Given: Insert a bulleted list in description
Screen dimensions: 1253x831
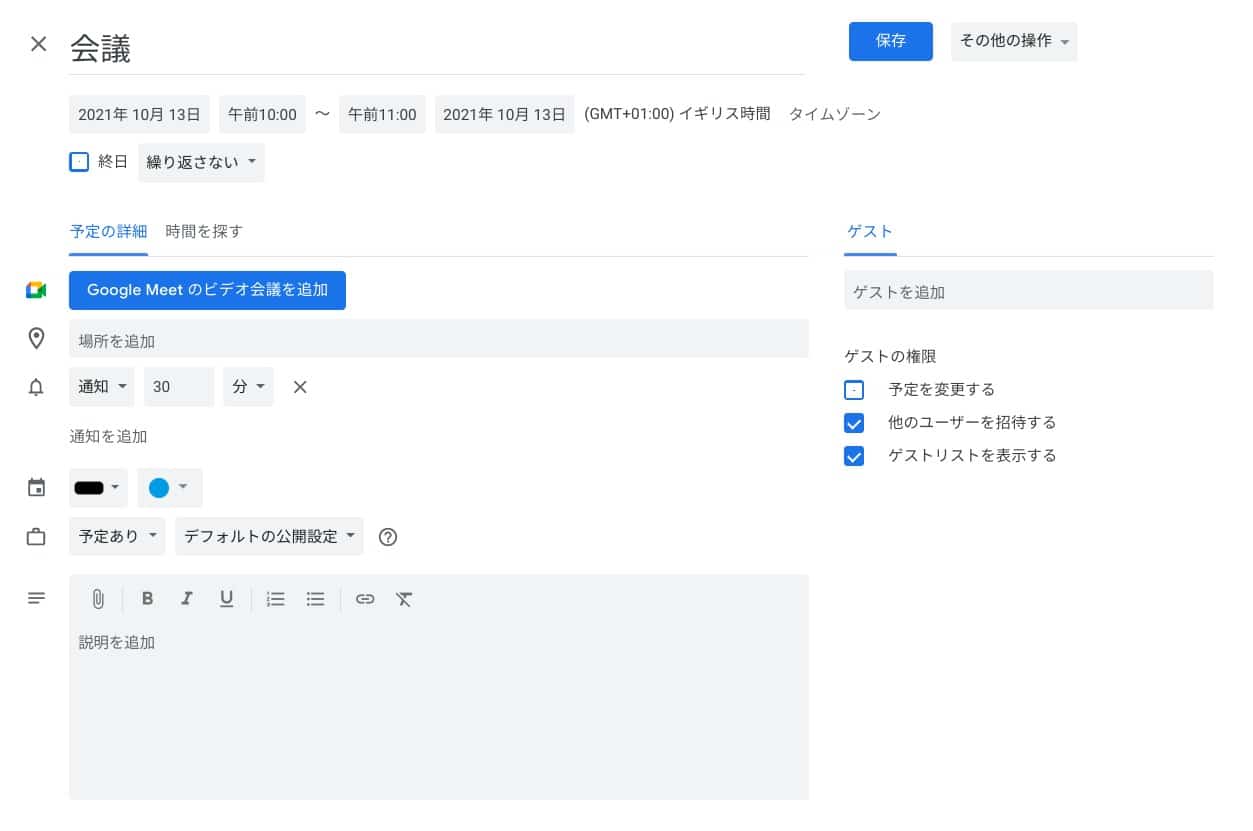Looking at the screenshot, I should 316,599.
